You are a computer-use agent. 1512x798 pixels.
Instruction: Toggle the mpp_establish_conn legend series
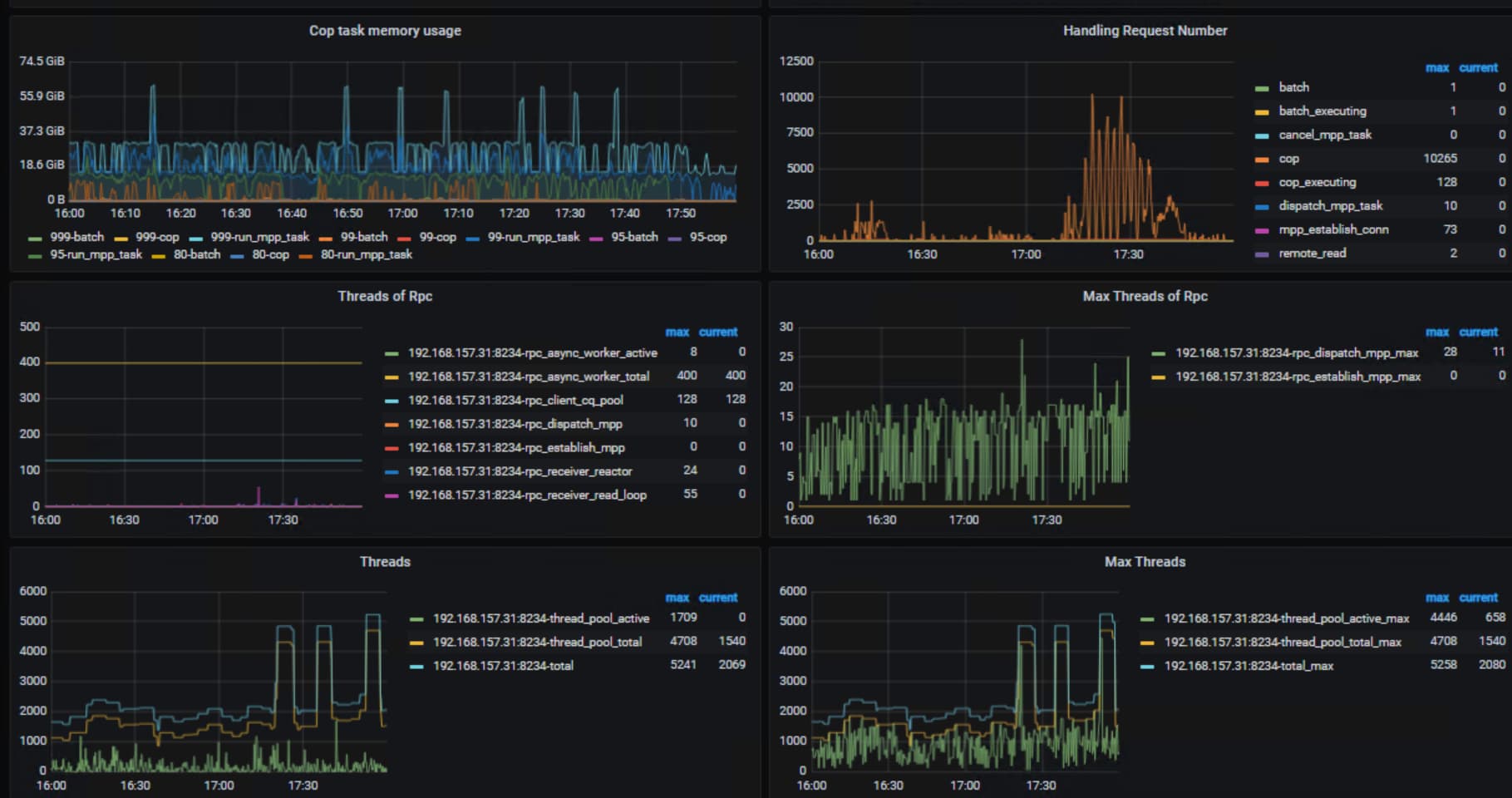click(x=1333, y=229)
